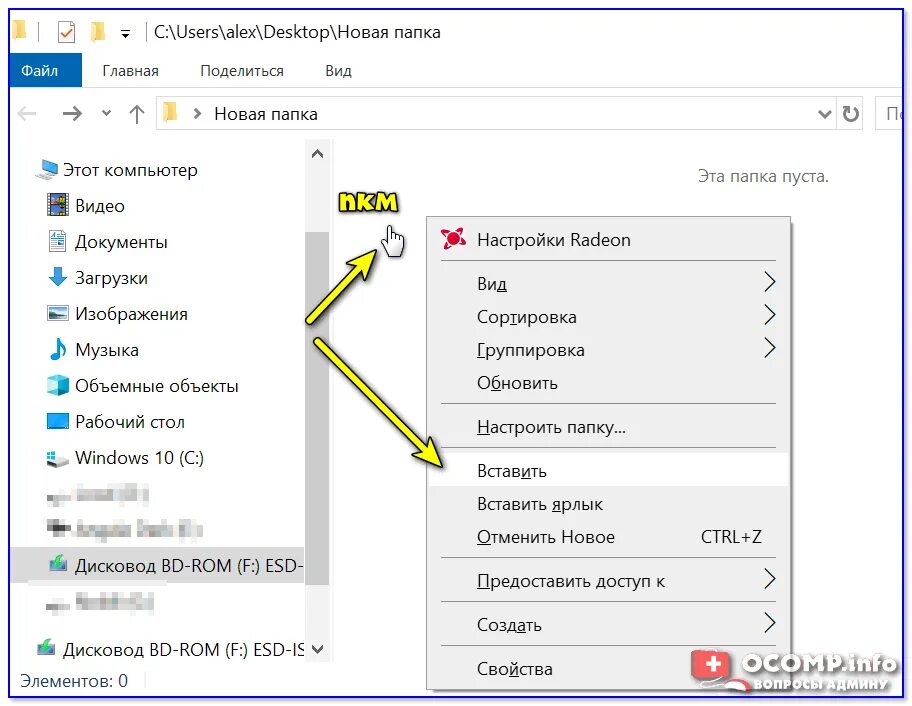Click the Этот компьютер computer icon
Viewport: 912px width, 706px height.
click(x=47, y=169)
